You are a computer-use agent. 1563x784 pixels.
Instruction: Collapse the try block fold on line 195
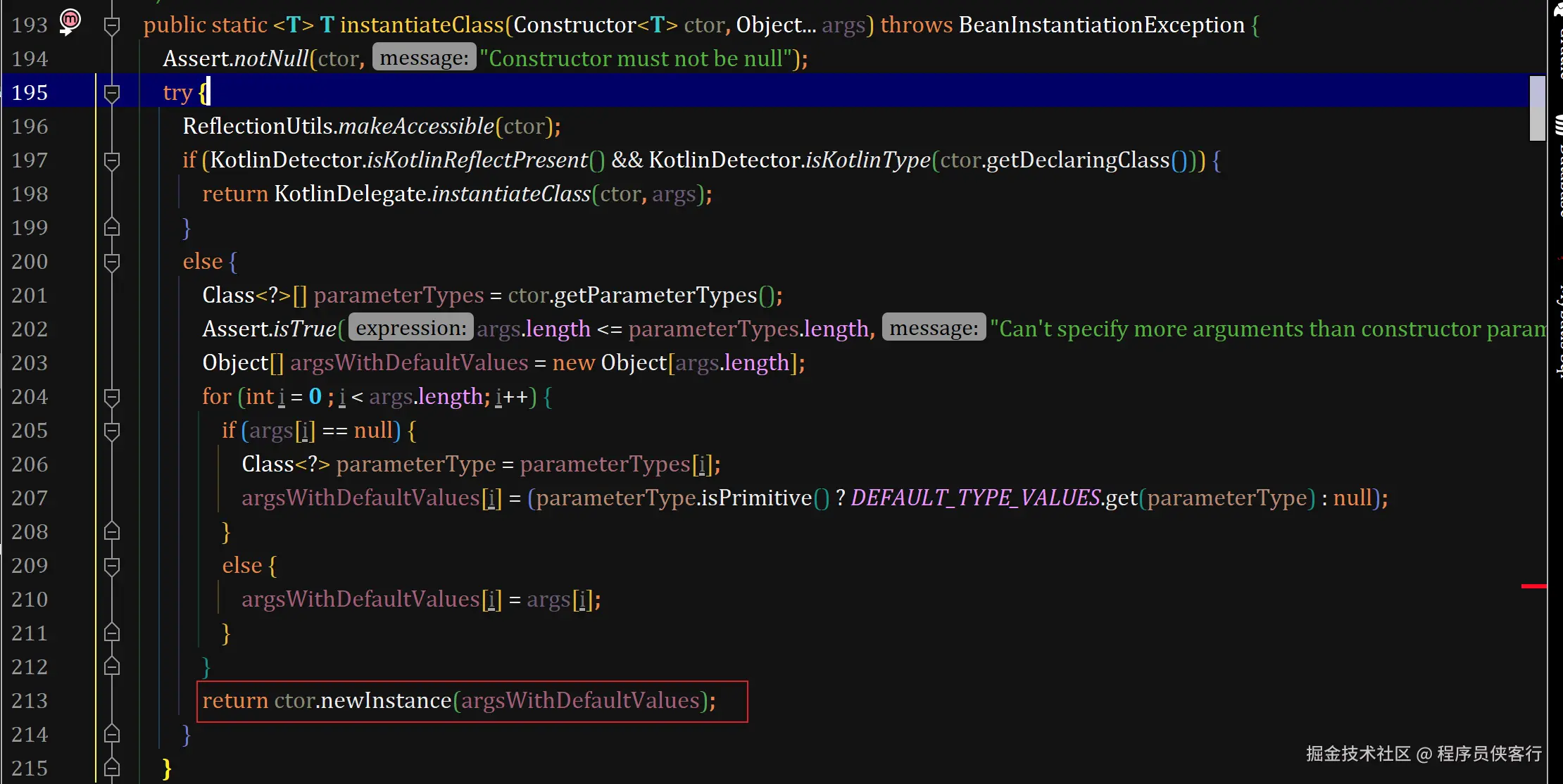(x=112, y=93)
